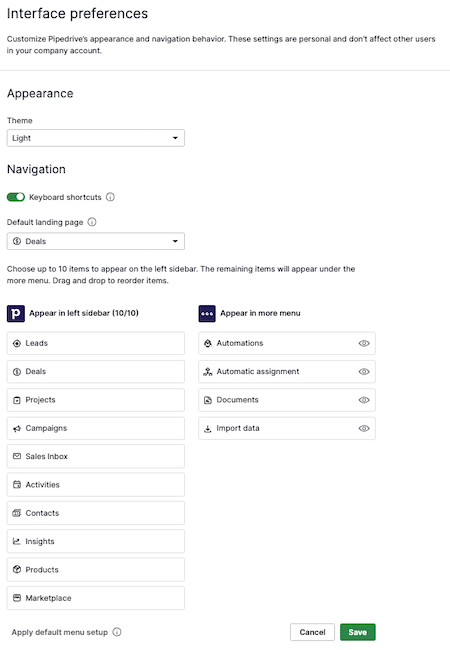
Task: Toggle the Keyboard shortcuts switch
Action: pyautogui.click(x=16, y=197)
